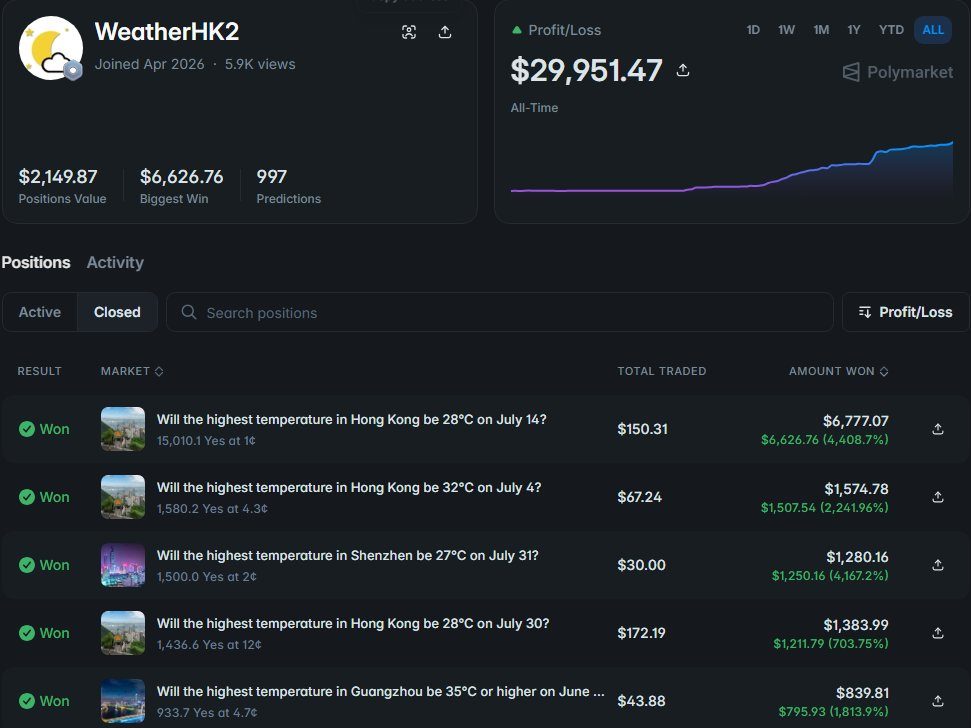
Task: Click share icon next to WeatherHK2 name
Action: [445, 32]
